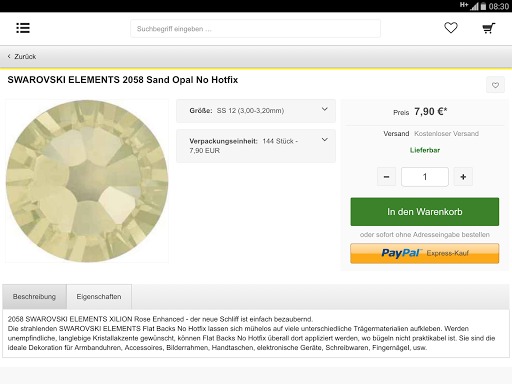The width and height of the screenshot is (512, 384).
Task: Click the chevron on the Größe selector
Action: pos(325,109)
